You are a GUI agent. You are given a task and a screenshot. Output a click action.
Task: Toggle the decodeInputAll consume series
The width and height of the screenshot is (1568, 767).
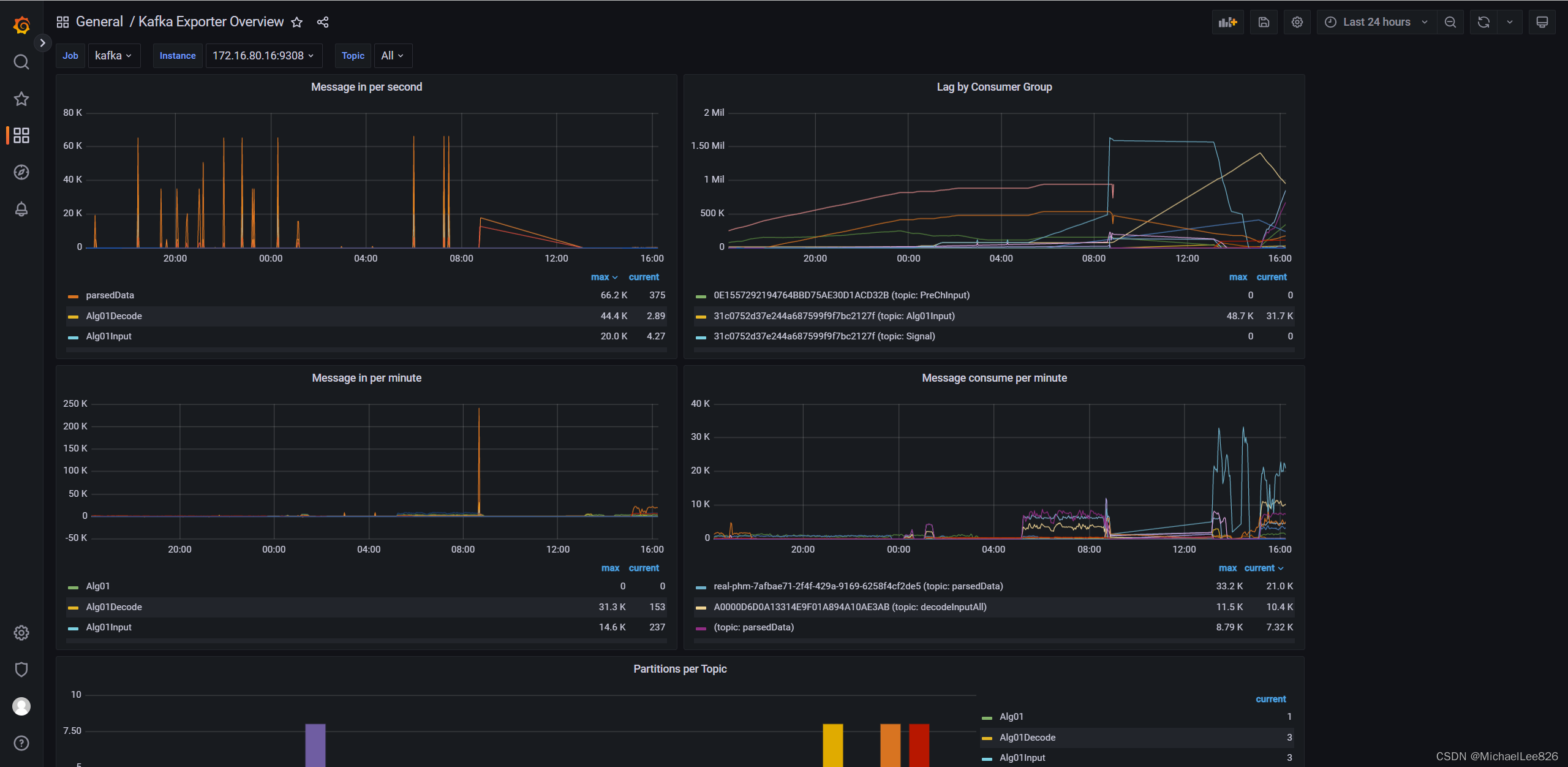(850, 607)
